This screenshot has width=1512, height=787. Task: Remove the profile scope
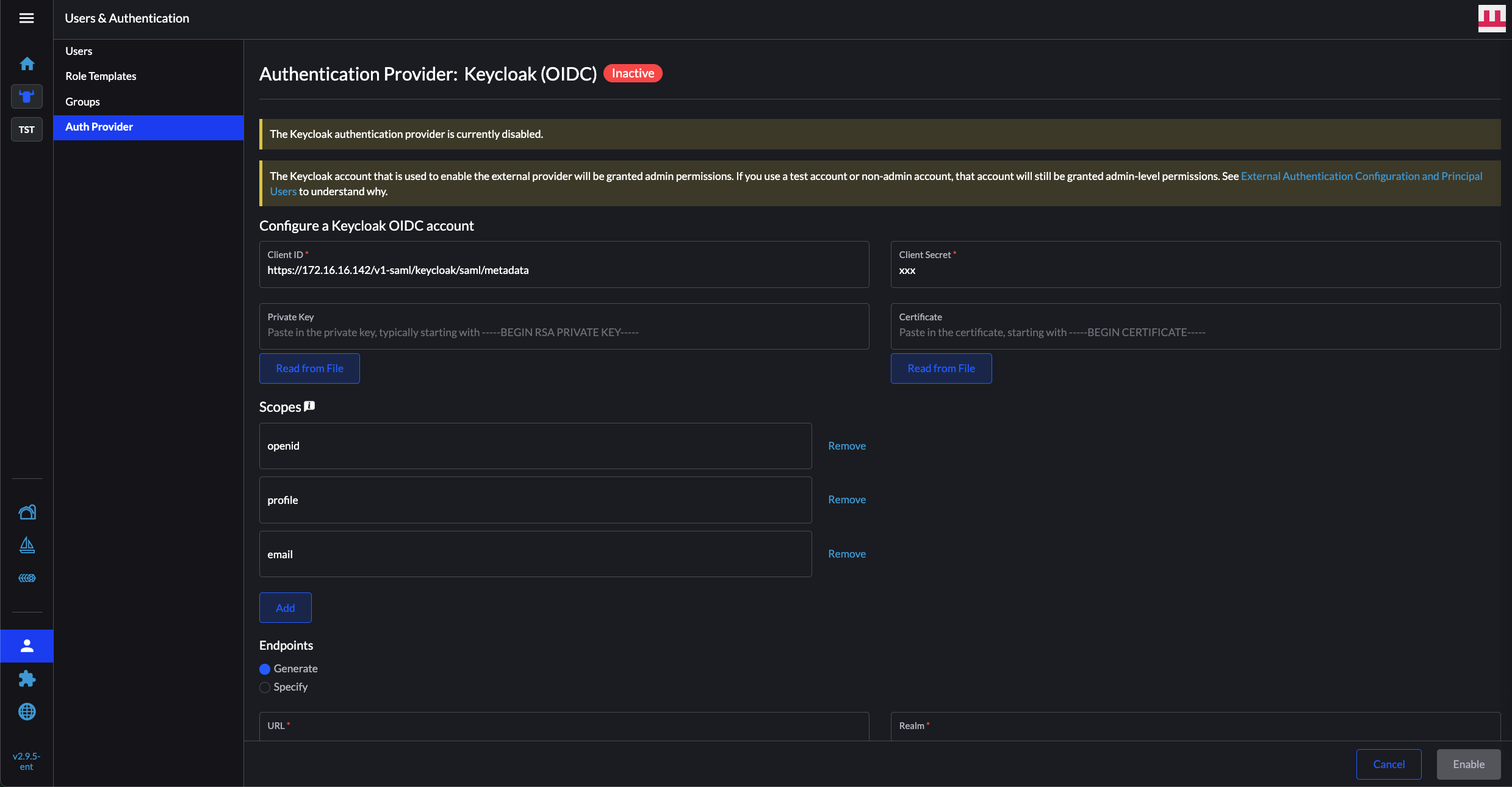[846, 500]
